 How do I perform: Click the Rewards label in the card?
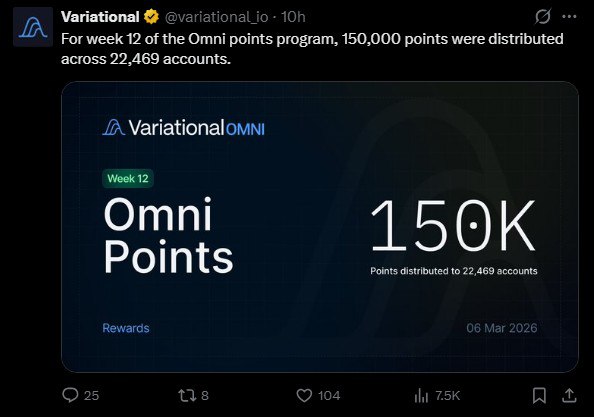[x=126, y=328]
